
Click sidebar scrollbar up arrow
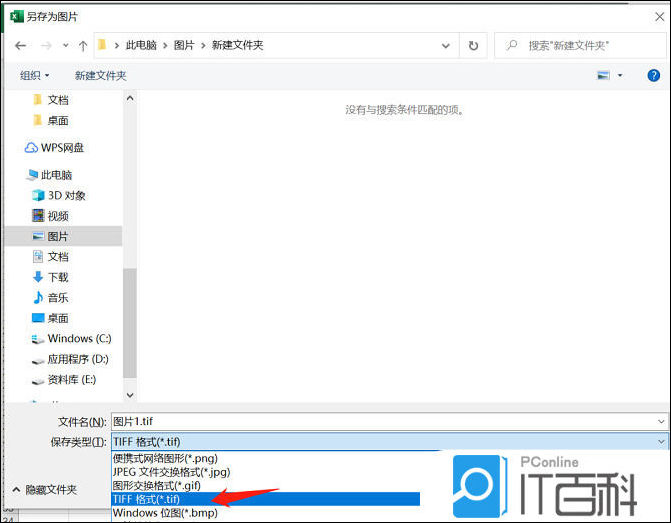(x=130, y=98)
